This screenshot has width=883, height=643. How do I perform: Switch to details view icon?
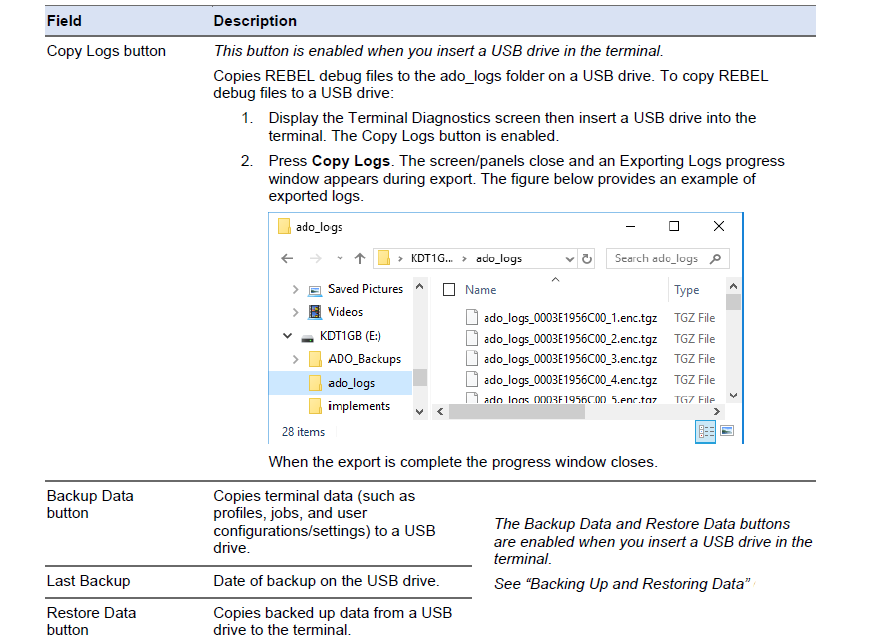706,432
